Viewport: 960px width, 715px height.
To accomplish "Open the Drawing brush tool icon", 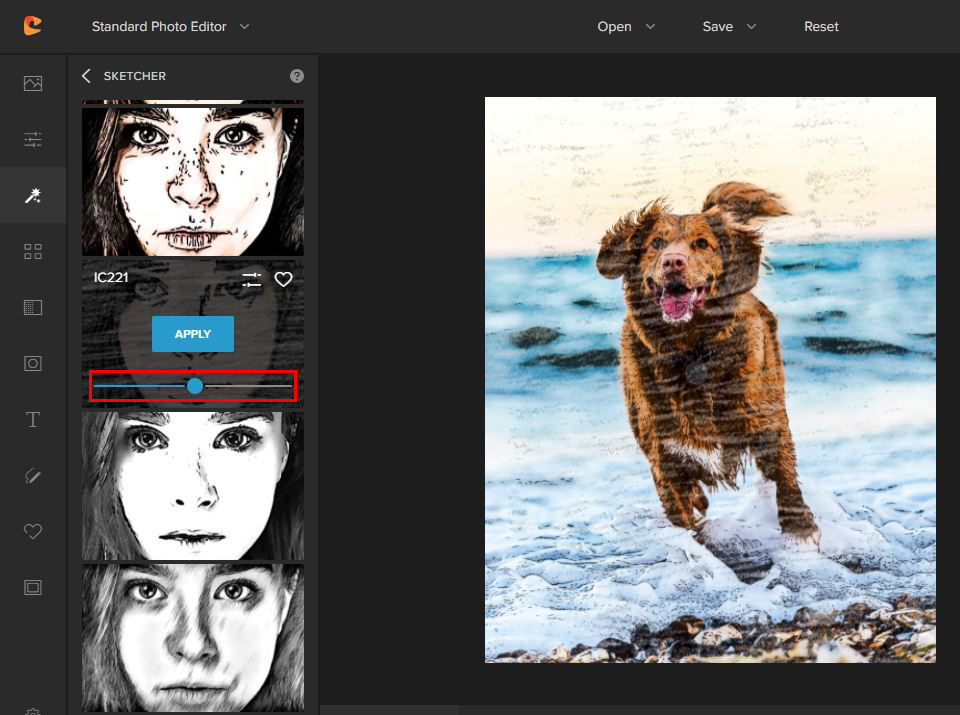I will [33, 476].
